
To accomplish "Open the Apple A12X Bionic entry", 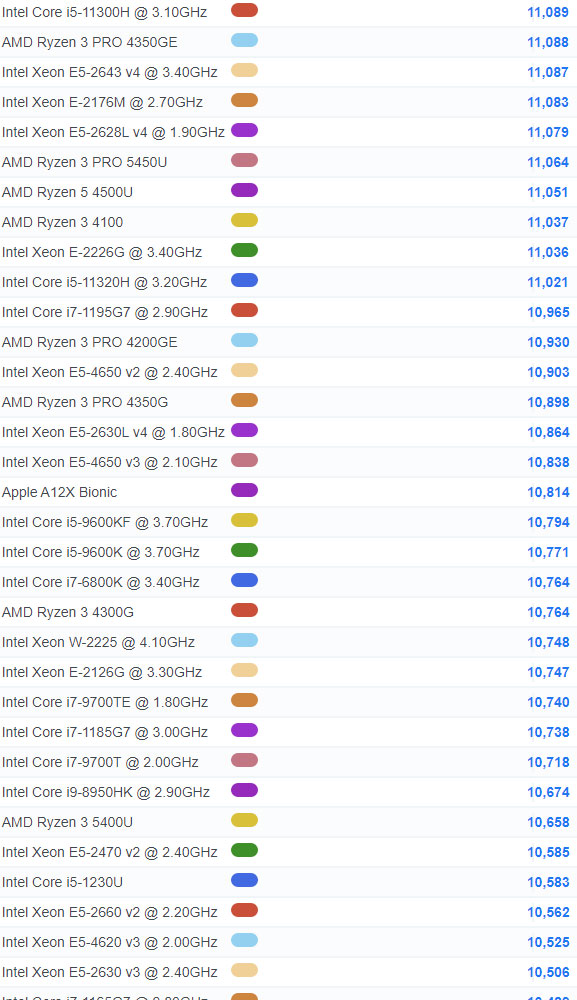I will [x=59, y=492].
